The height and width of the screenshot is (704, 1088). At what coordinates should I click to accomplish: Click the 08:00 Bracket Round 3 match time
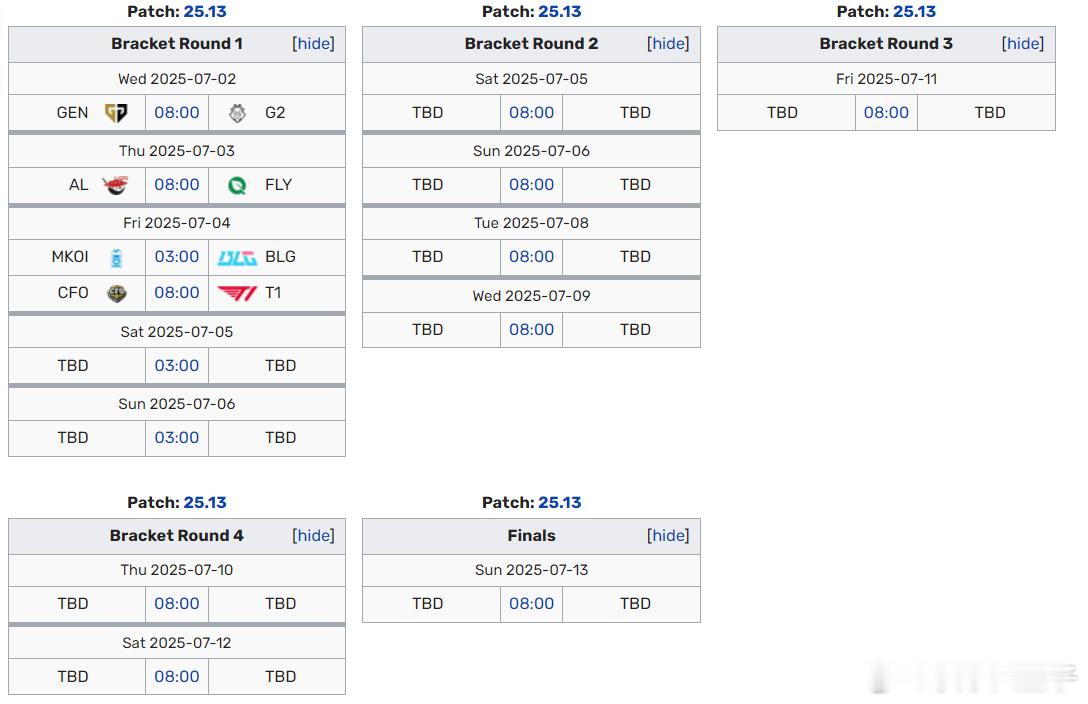(886, 112)
